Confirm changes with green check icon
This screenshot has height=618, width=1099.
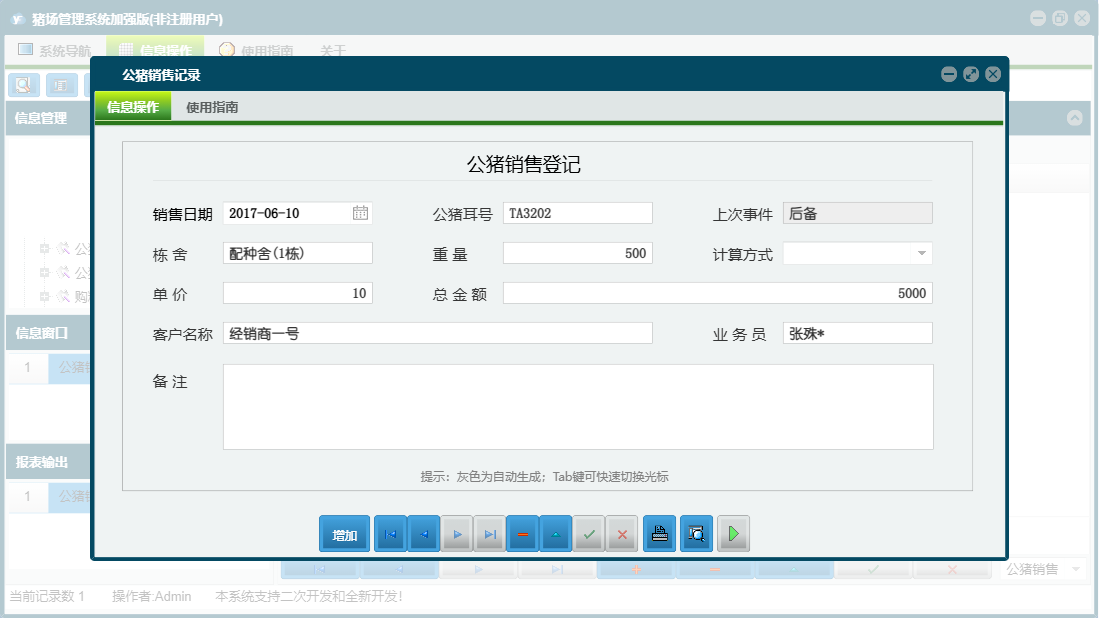point(589,533)
